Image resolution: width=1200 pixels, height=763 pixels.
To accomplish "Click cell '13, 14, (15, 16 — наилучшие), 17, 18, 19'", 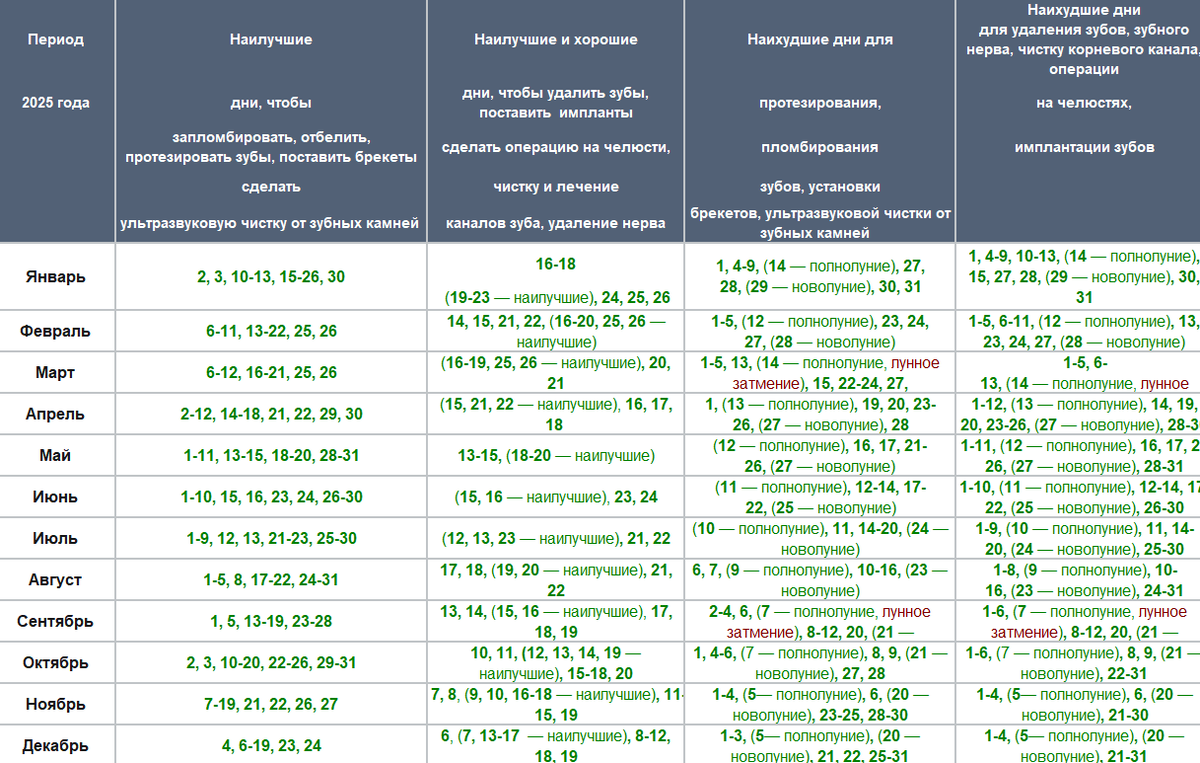I will (555, 621).
